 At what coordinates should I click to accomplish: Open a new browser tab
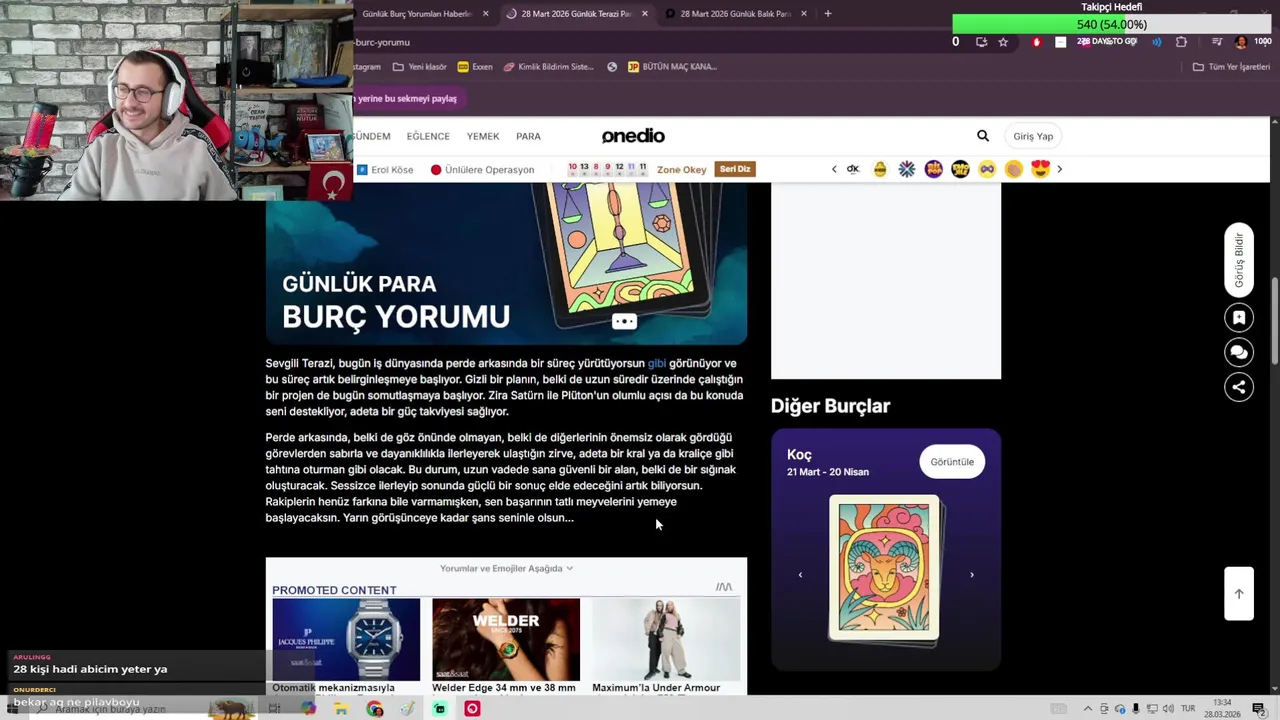[827, 14]
